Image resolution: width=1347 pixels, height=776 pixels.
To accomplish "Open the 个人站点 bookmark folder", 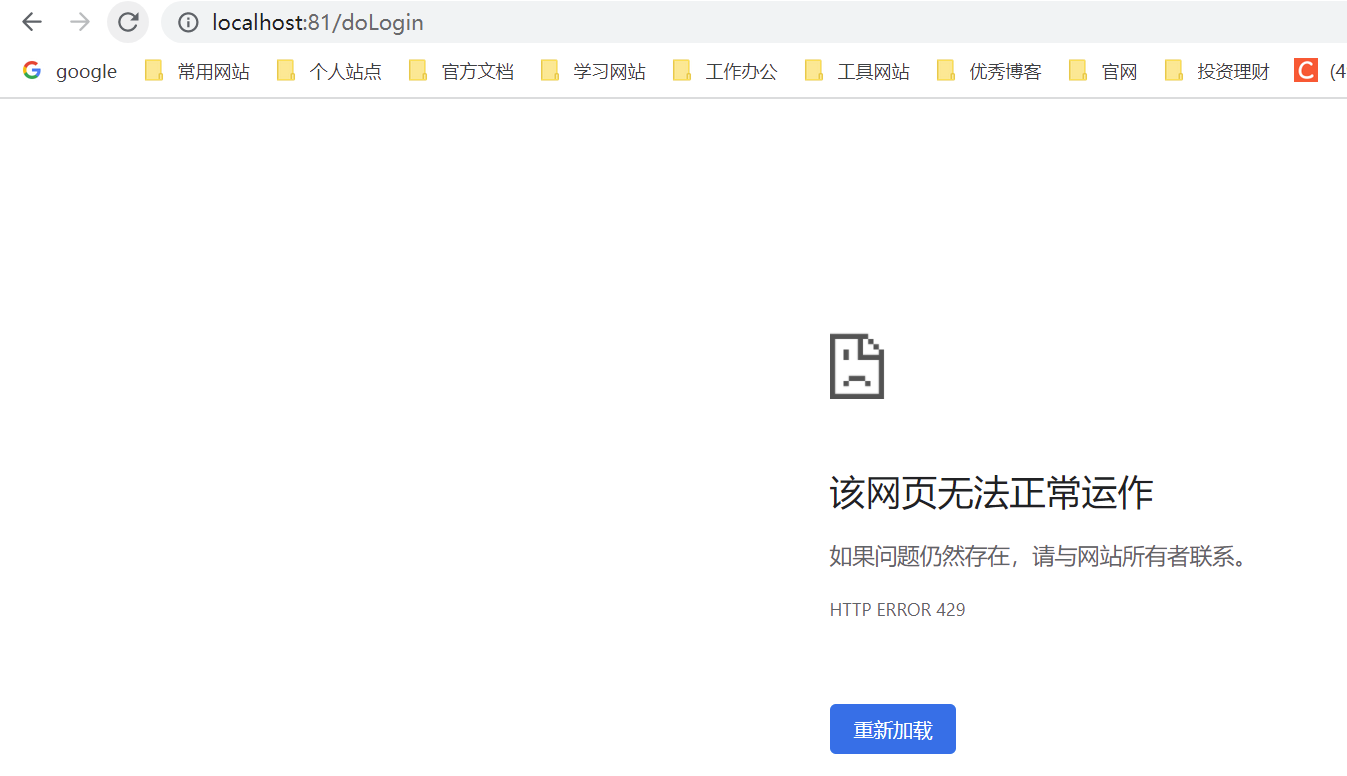I will click(329, 71).
